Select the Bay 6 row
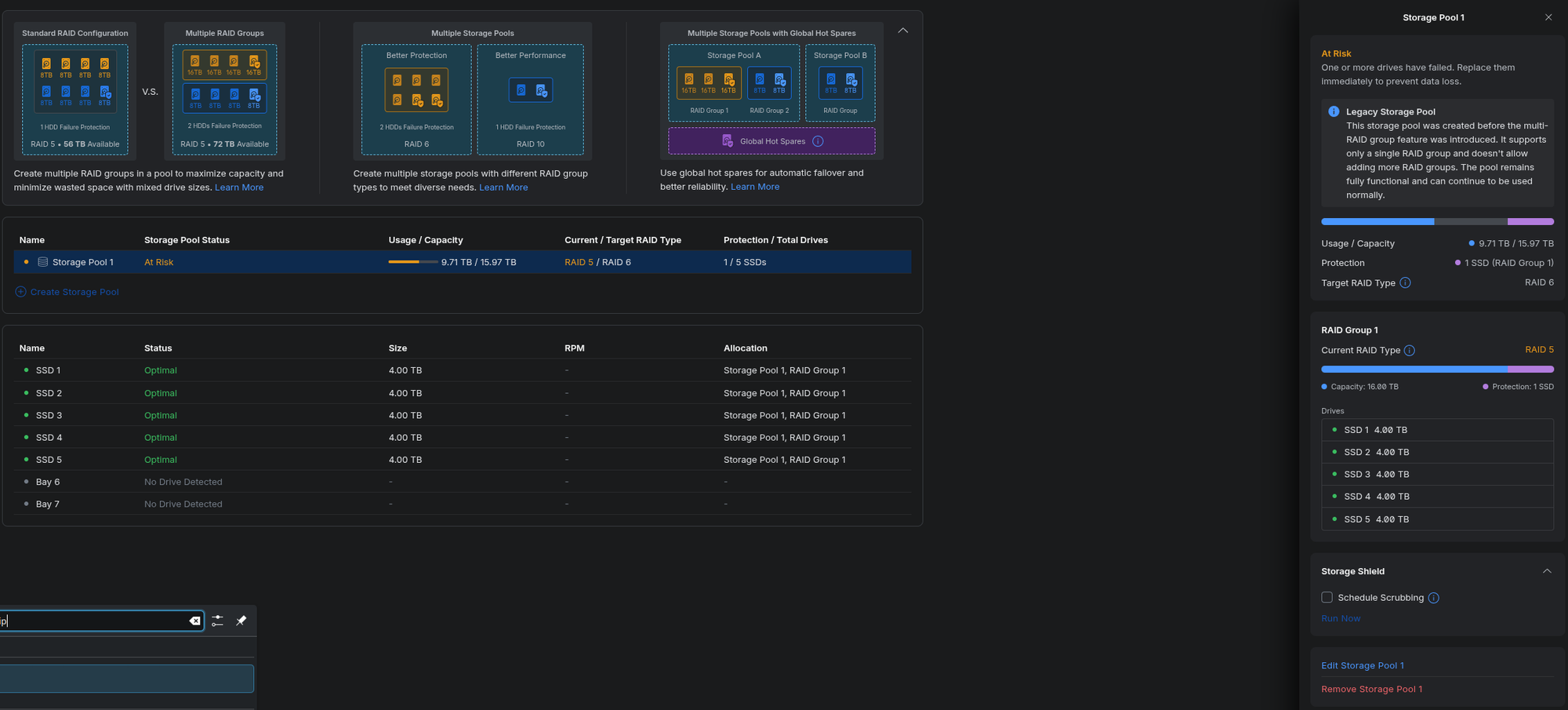1568x710 pixels. (463, 482)
